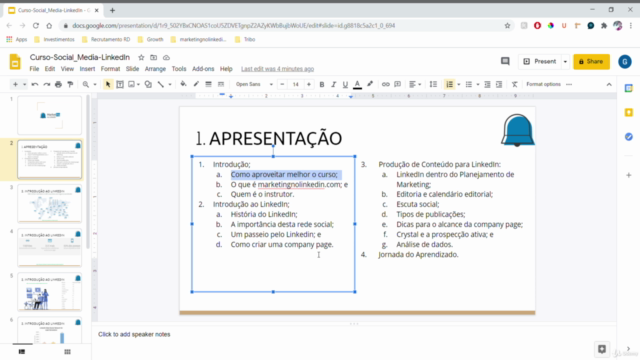Toggle Underline formatting

345,84
